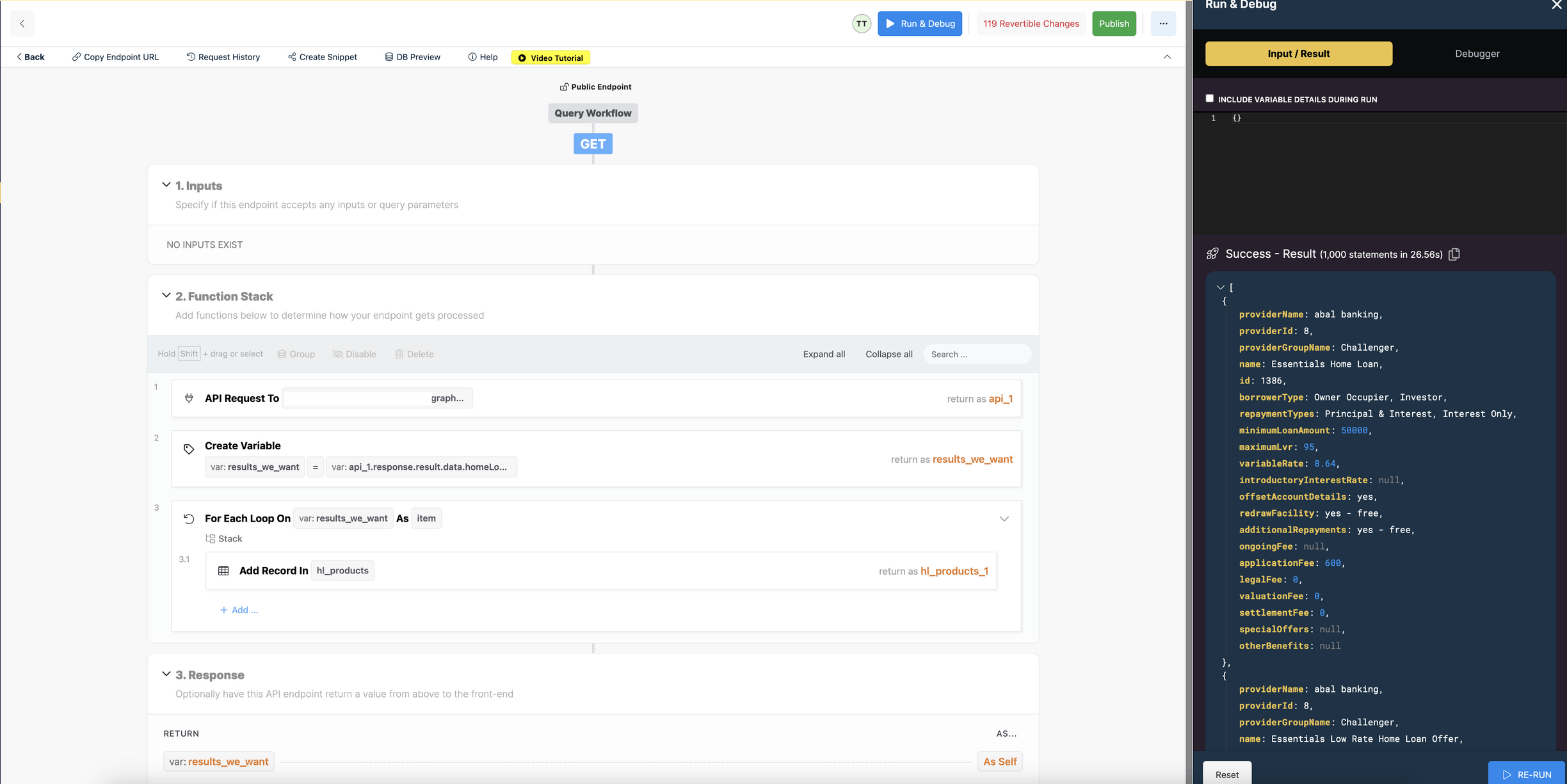Click the 'variableRate: 8.64' result line
This screenshot has height=784, width=1567.
pyautogui.click(x=1290, y=464)
